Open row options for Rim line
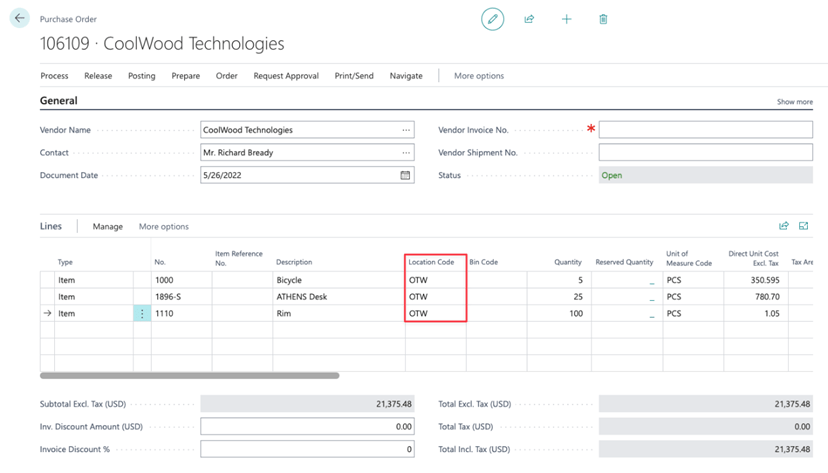 [x=142, y=313]
